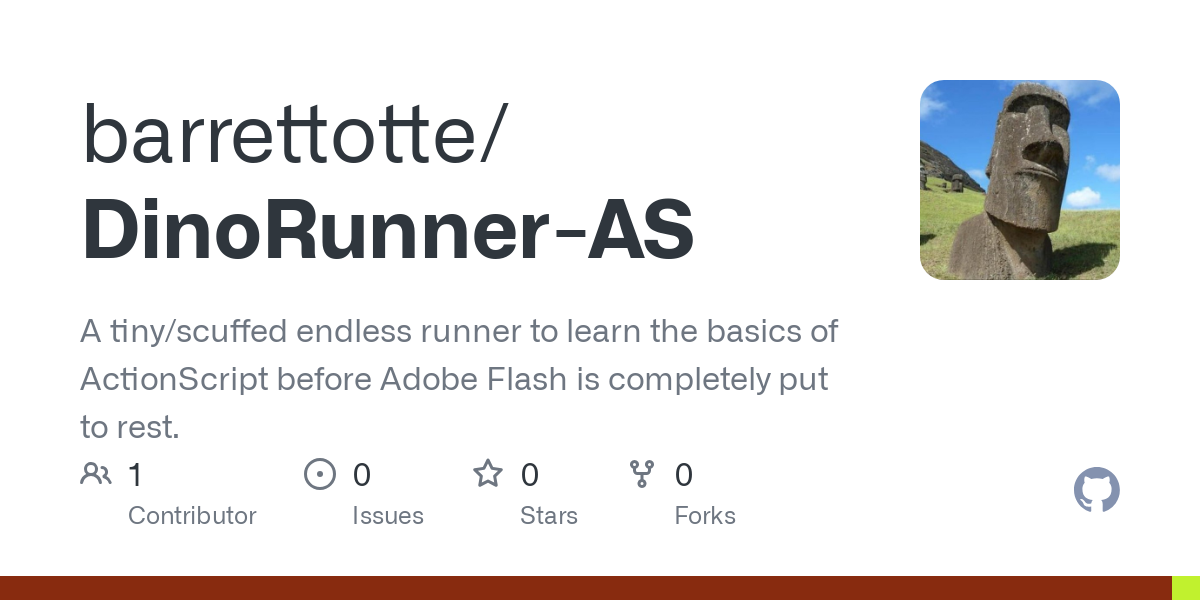Click the words "to rest." in description
This screenshot has width=1200, height=600.
point(130,427)
